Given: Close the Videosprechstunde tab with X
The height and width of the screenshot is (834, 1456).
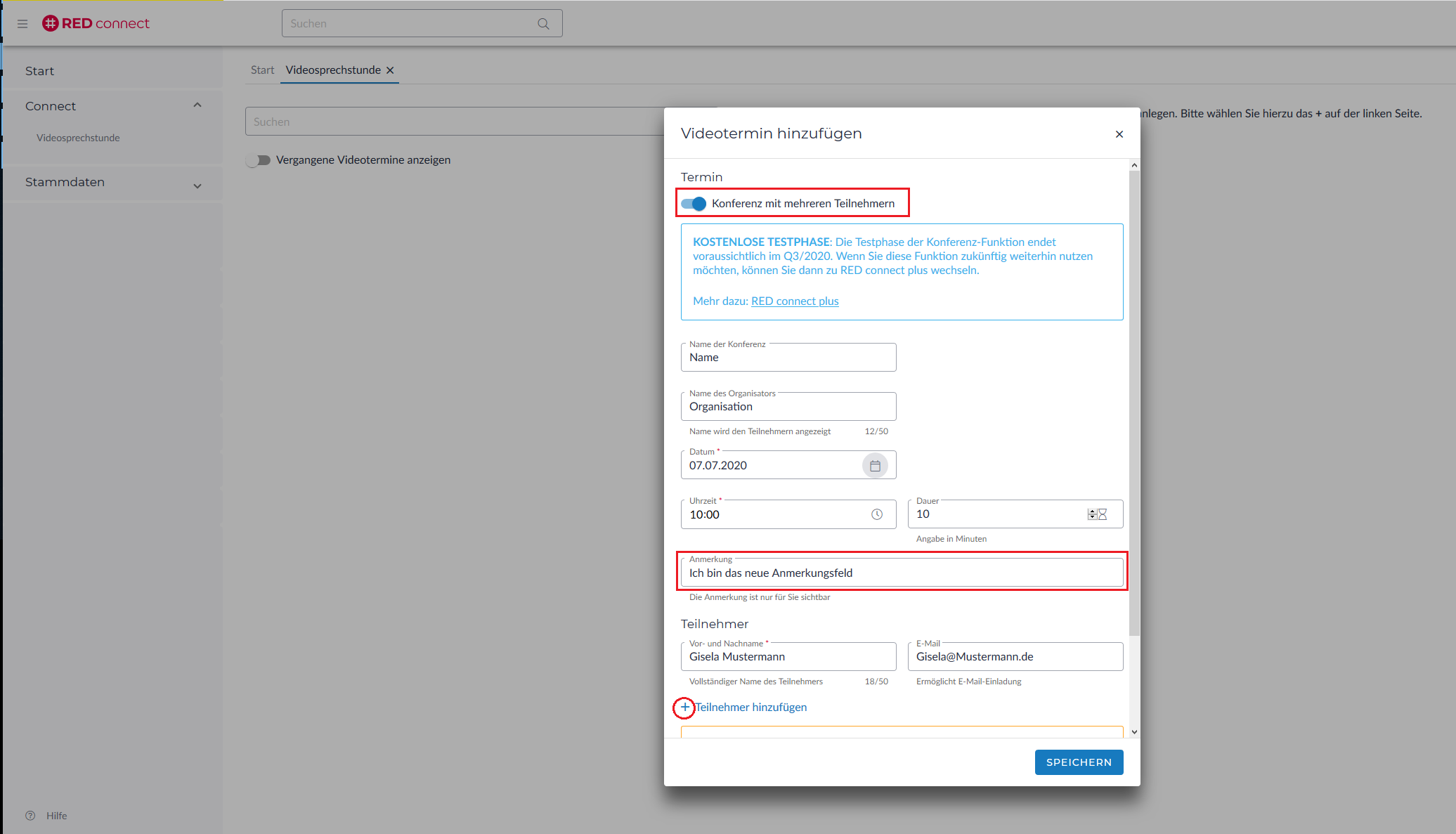Looking at the screenshot, I should click(x=390, y=70).
